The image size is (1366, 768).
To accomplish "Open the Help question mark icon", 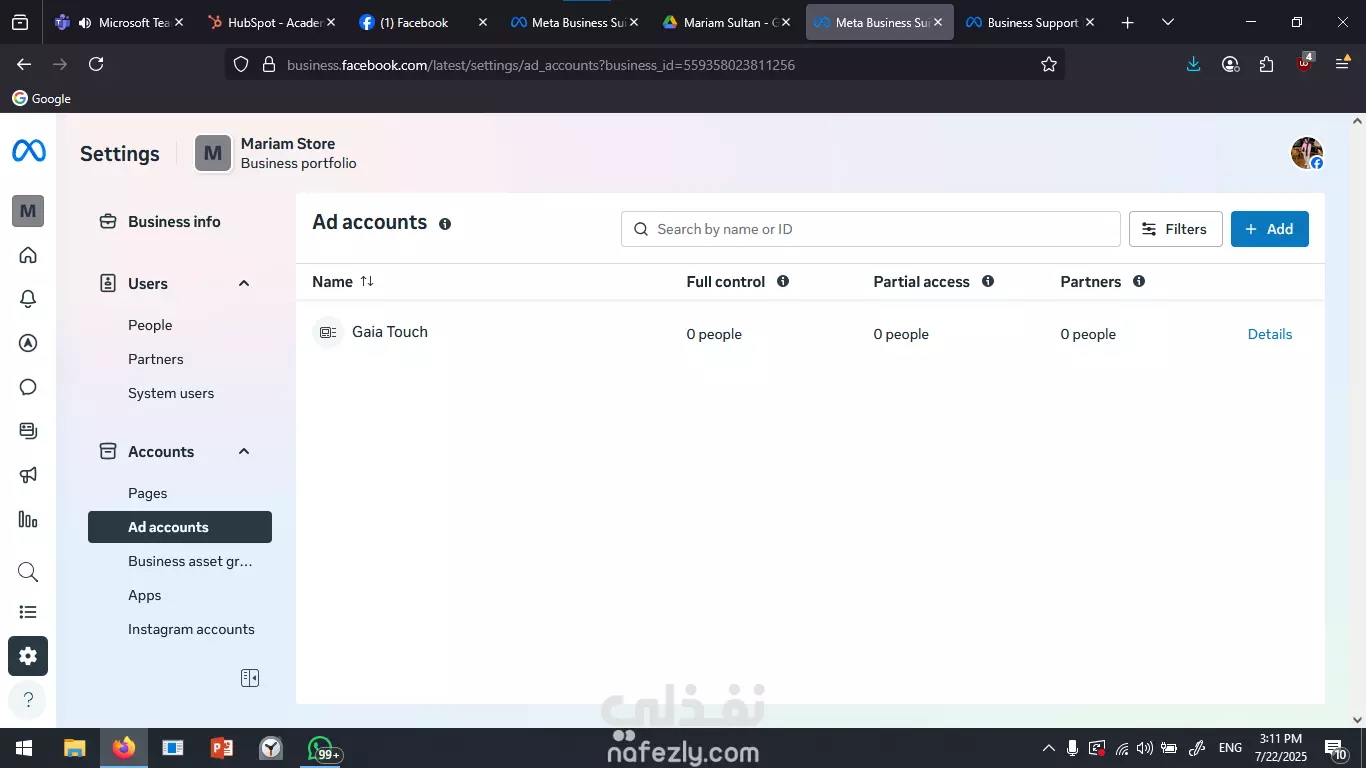I will pyautogui.click(x=28, y=700).
